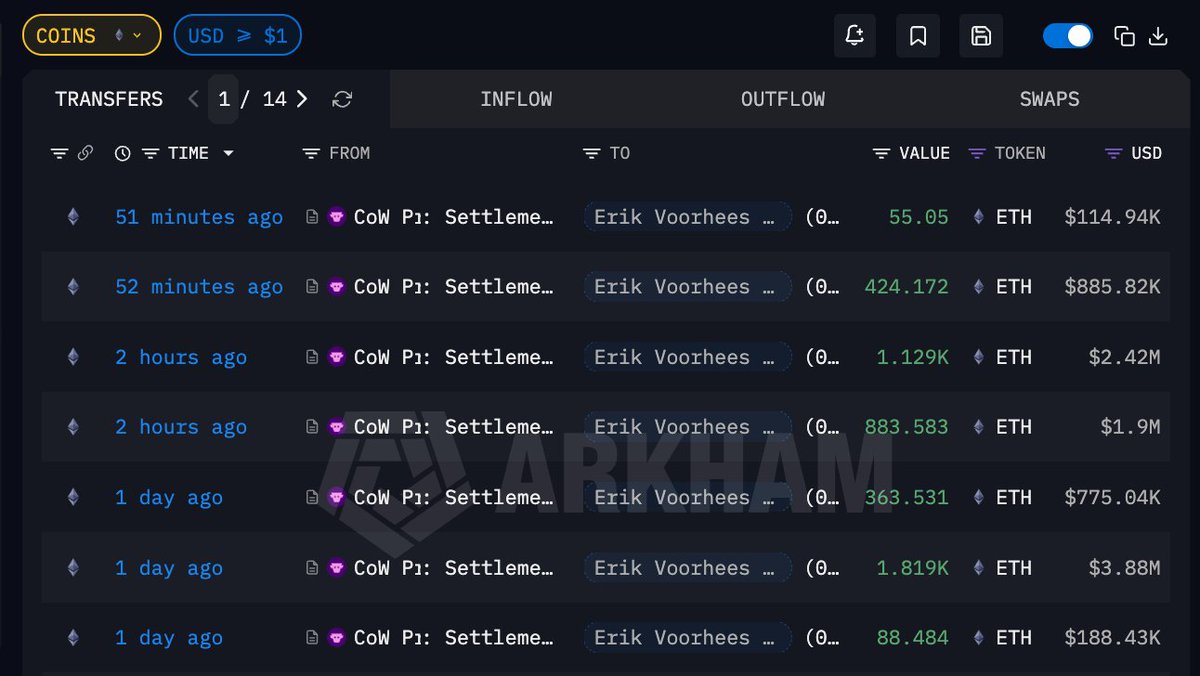Toggle the blue switch at top right
Viewport: 1200px width, 676px height.
click(x=1068, y=36)
